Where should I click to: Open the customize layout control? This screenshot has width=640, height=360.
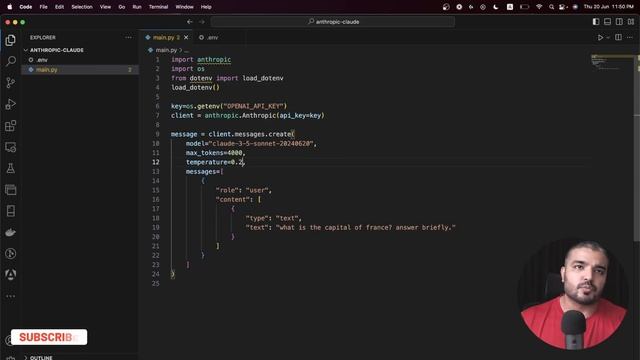(631, 22)
